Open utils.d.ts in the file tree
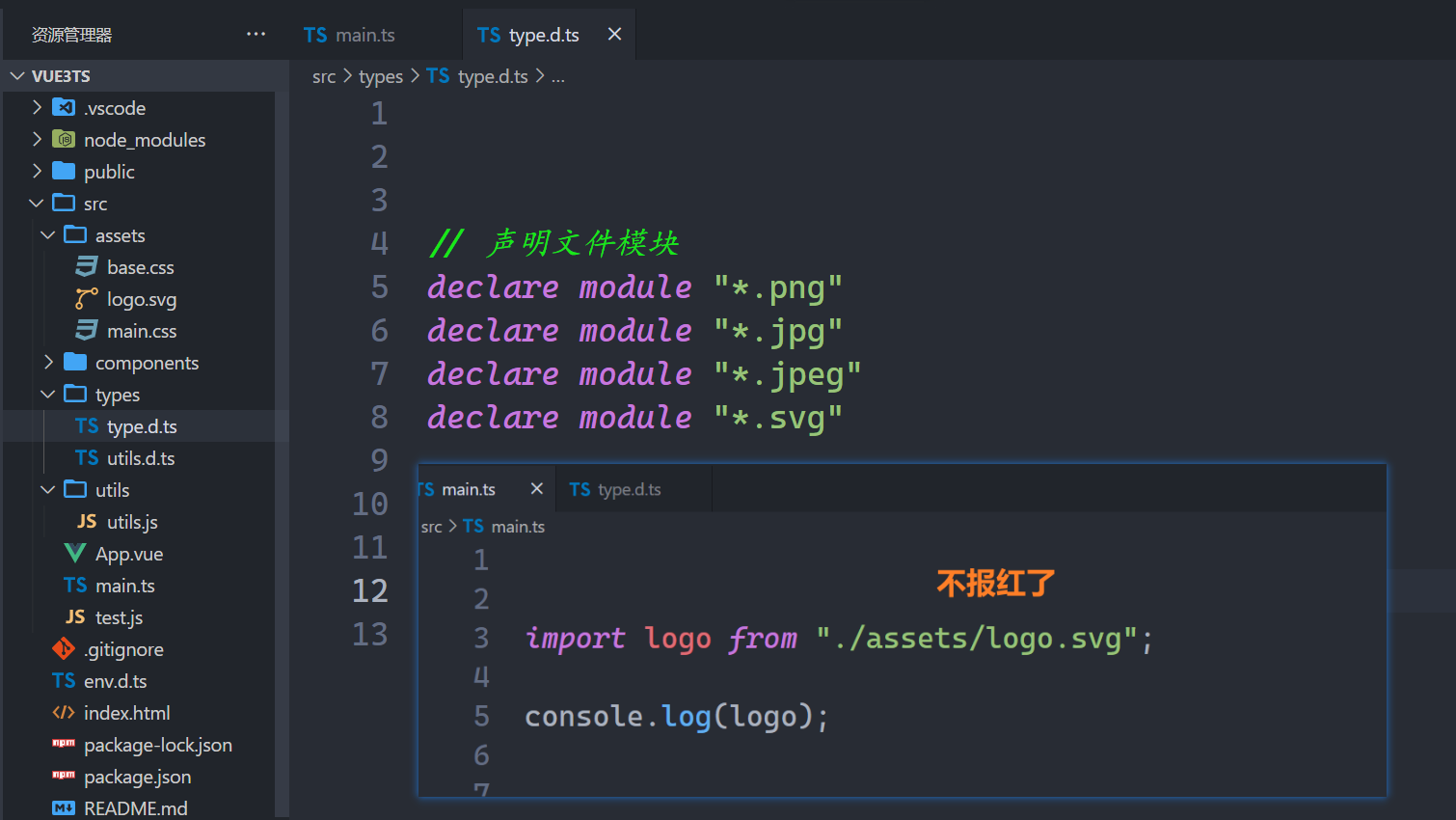 click(x=140, y=458)
